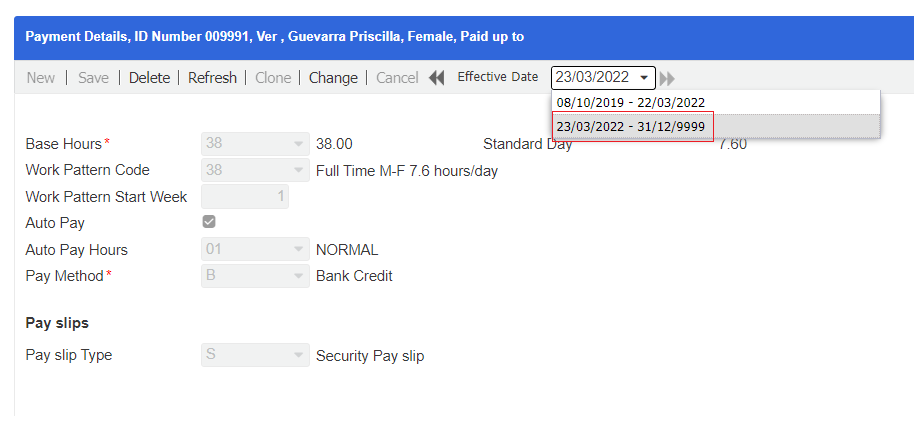Click the Cancel toolbar button
Screen dimensions: 924x426
tap(397, 78)
